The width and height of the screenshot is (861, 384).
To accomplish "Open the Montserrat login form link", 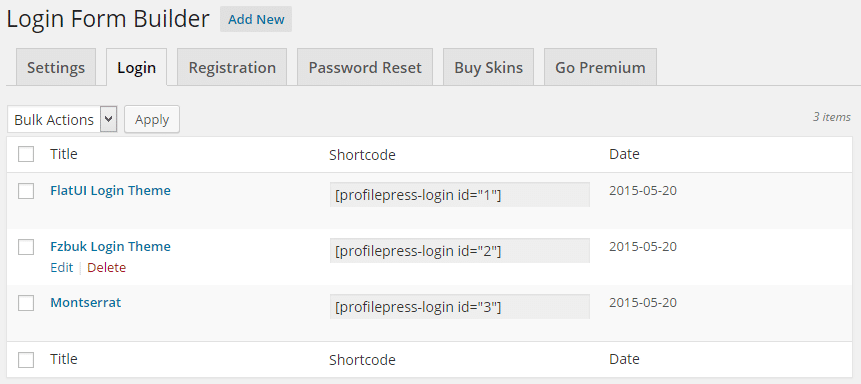I will 86,302.
